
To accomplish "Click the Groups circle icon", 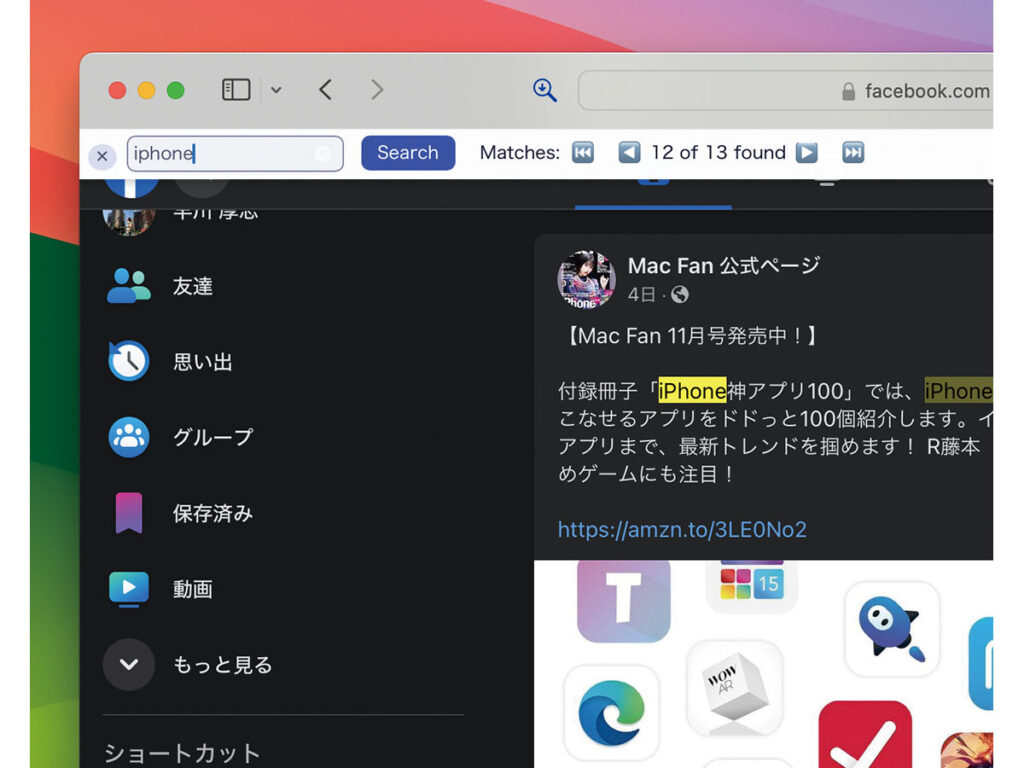I will pyautogui.click(x=129, y=437).
